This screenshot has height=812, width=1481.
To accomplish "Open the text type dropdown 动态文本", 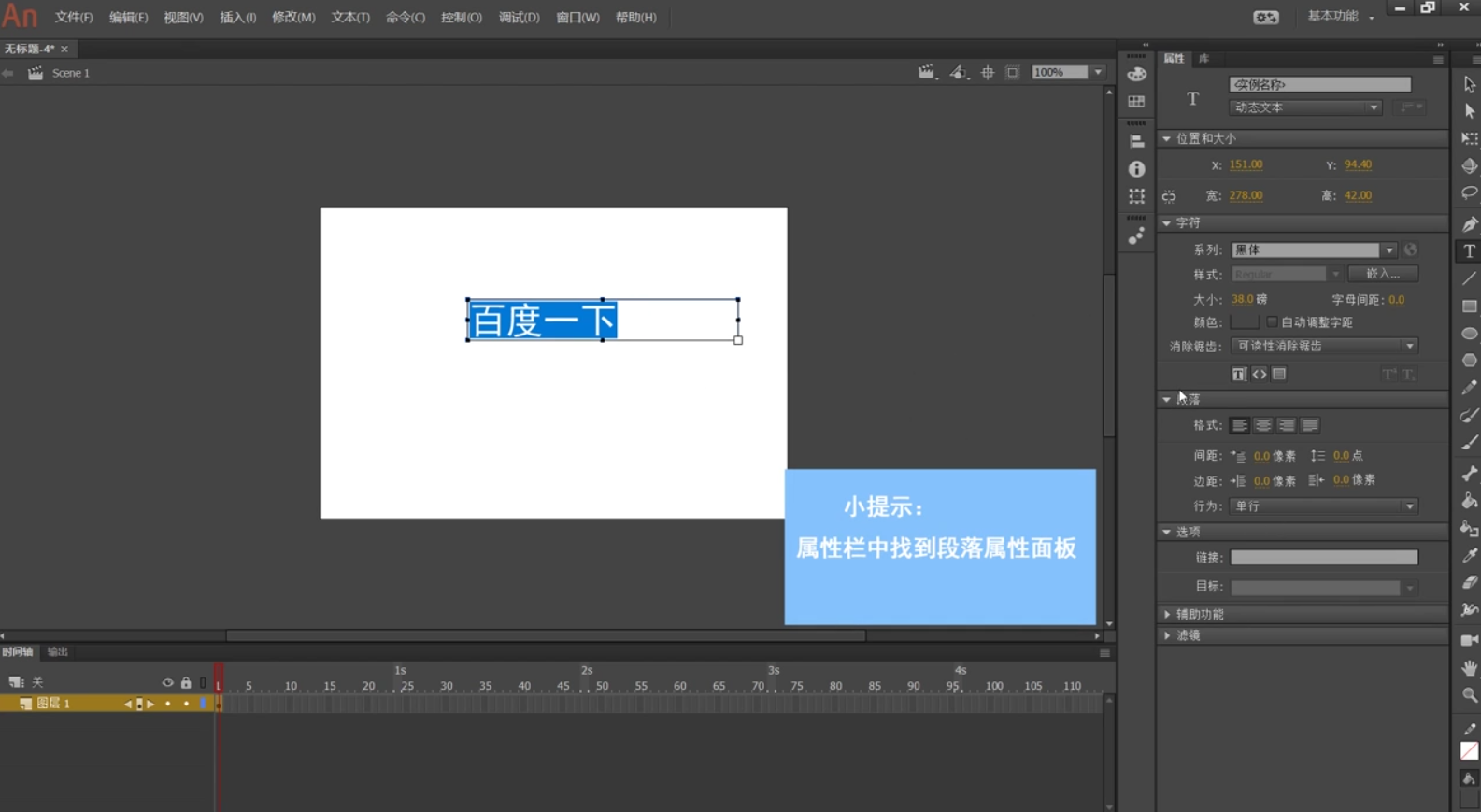I will click(1305, 107).
